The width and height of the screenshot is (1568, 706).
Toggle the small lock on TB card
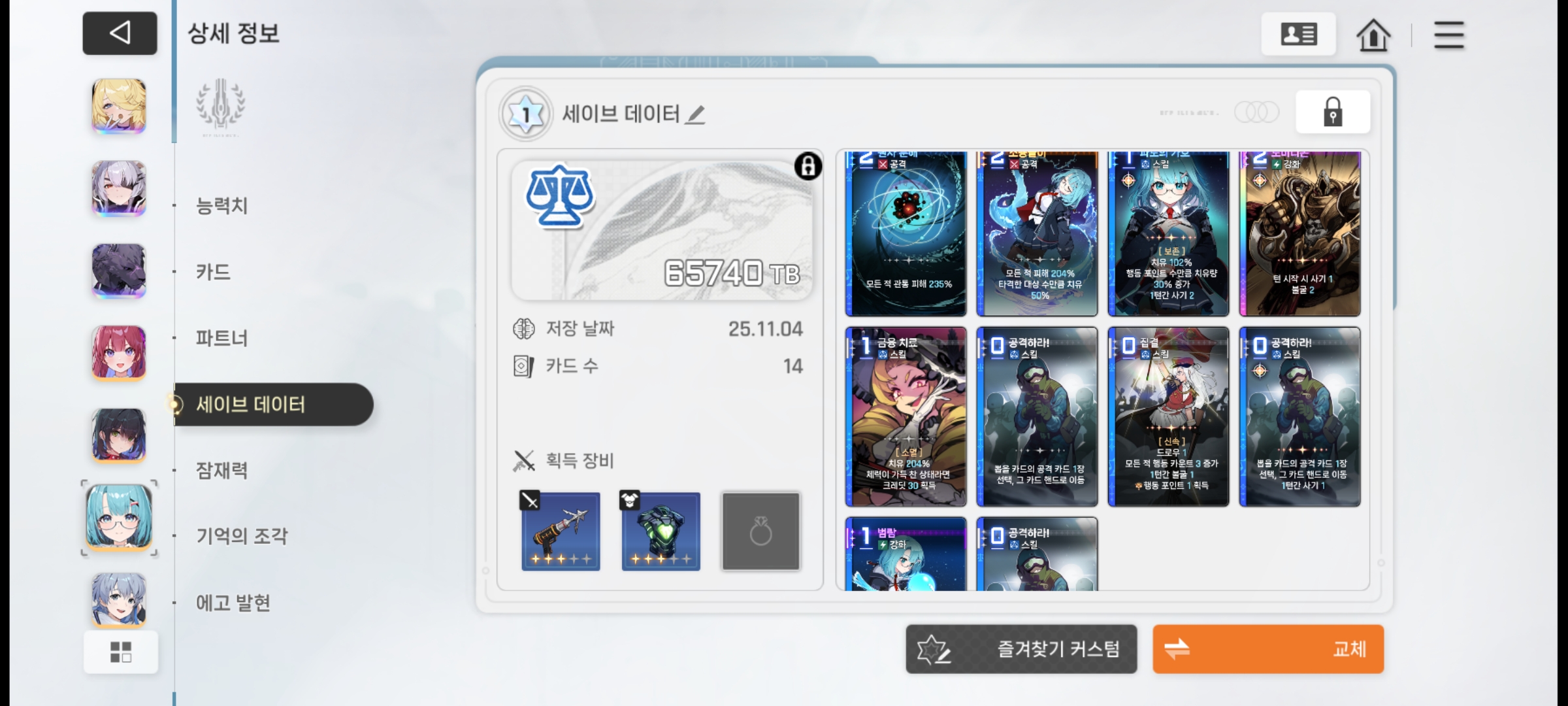click(x=808, y=166)
